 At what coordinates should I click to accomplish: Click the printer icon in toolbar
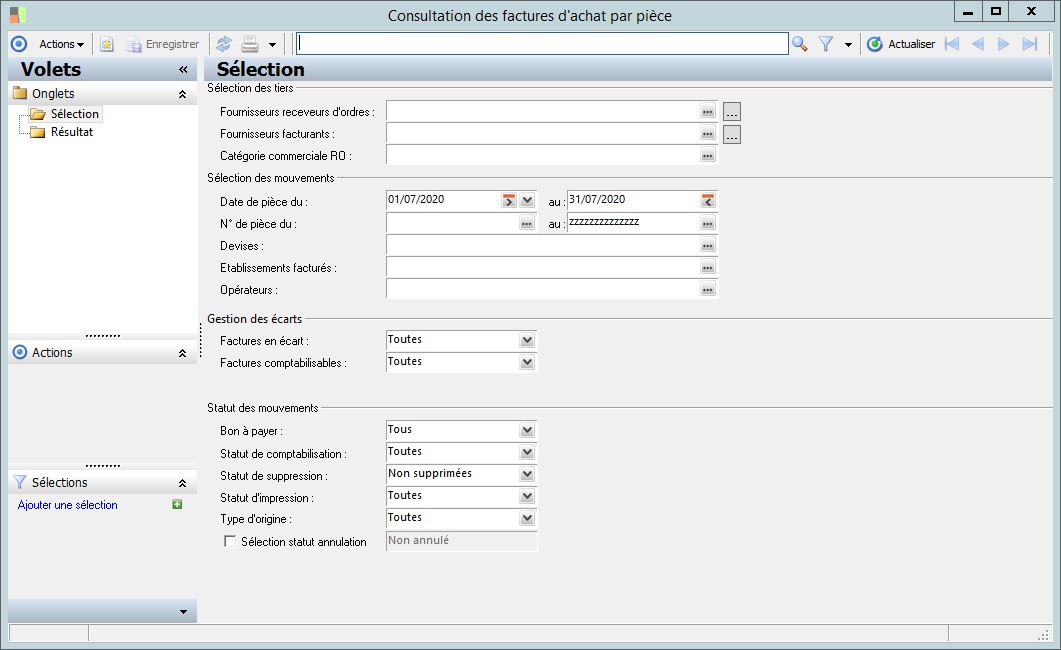tap(250, 44)
